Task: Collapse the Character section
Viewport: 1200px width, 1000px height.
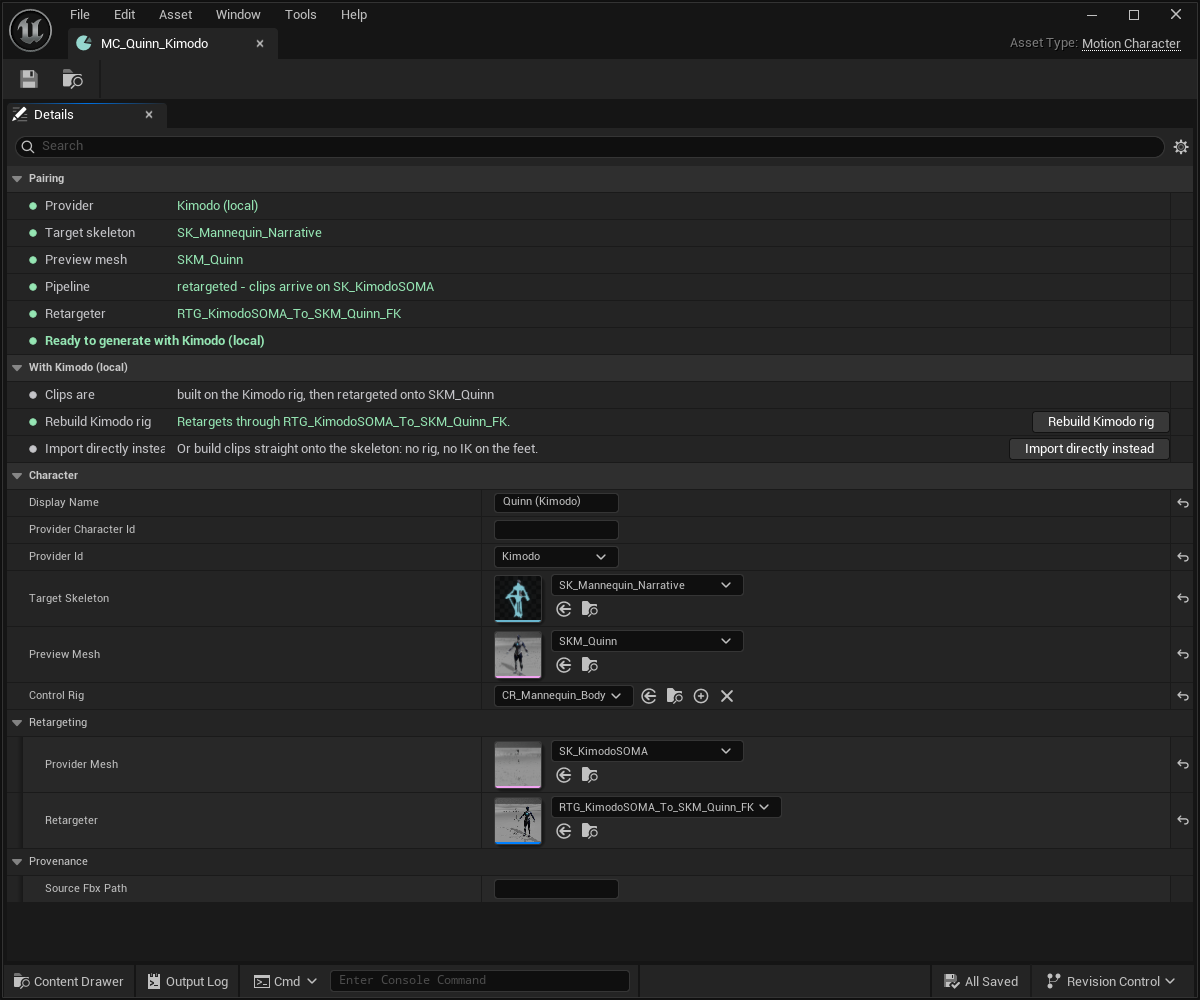Action: pyautogui.click(x=18, y=476)
